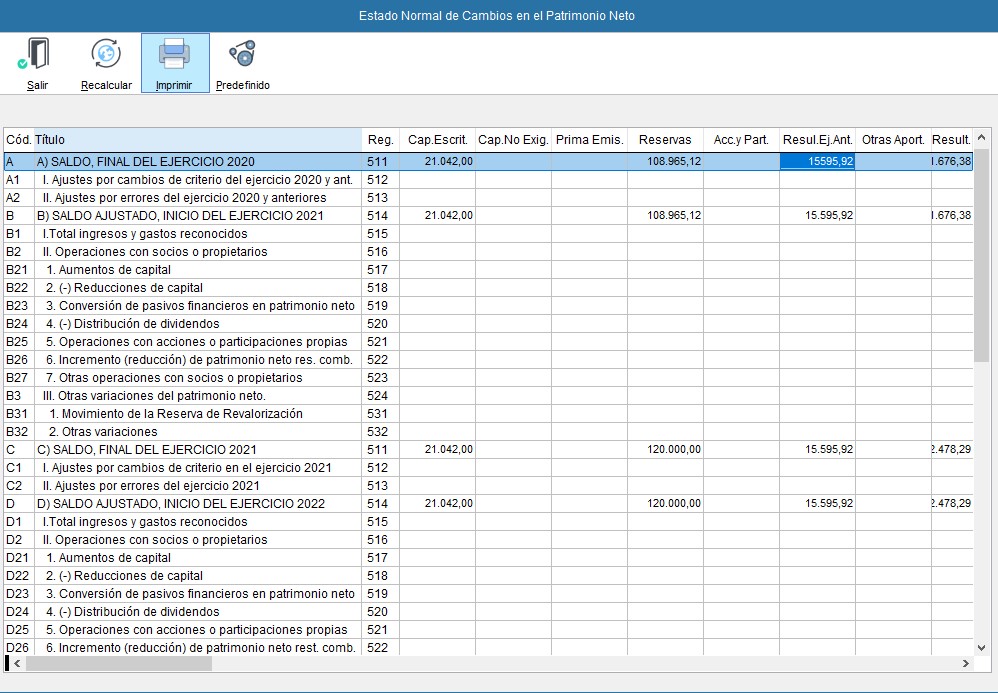The width and height of the screenshot is (998, 693).
Task: Select the Título column header
Action: tap(197, 140)
